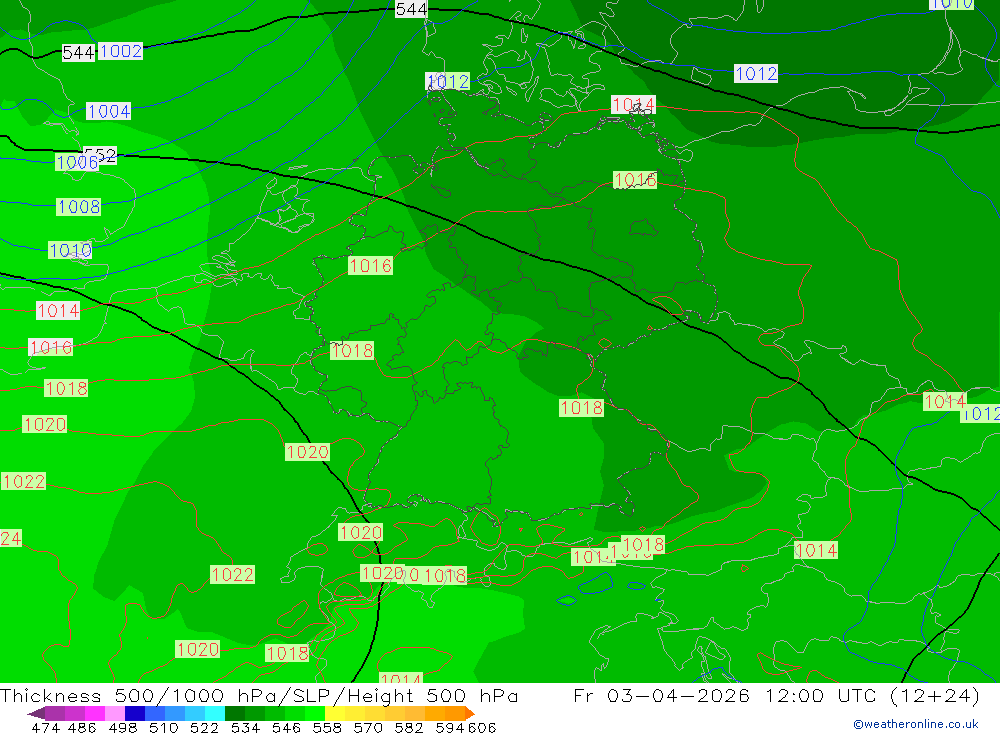Pick the bright yellow legend swatch
The image size is (1000, 733).
pyautogui.click(x=335, y=713)
